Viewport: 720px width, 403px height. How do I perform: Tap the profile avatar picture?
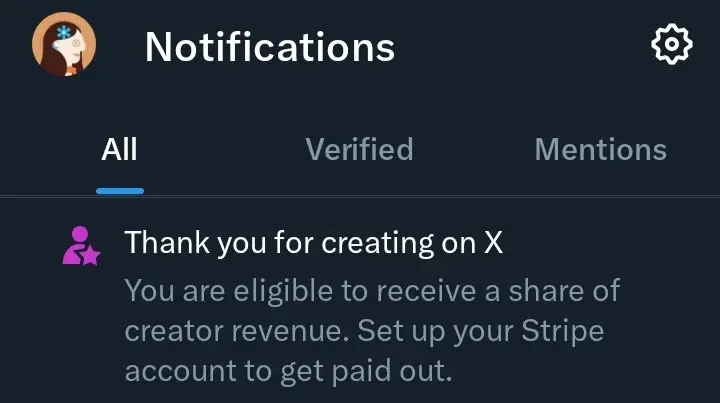point(64,44)
